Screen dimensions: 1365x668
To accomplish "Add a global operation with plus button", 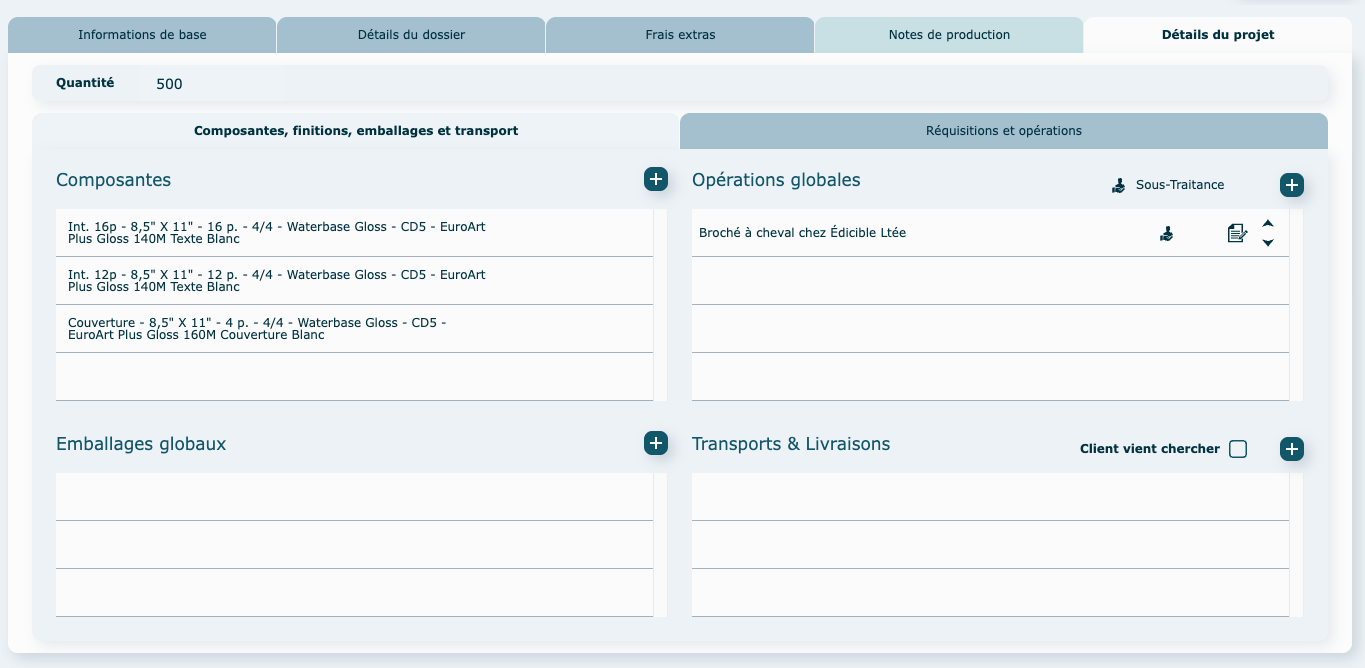I will (1291, 185).
